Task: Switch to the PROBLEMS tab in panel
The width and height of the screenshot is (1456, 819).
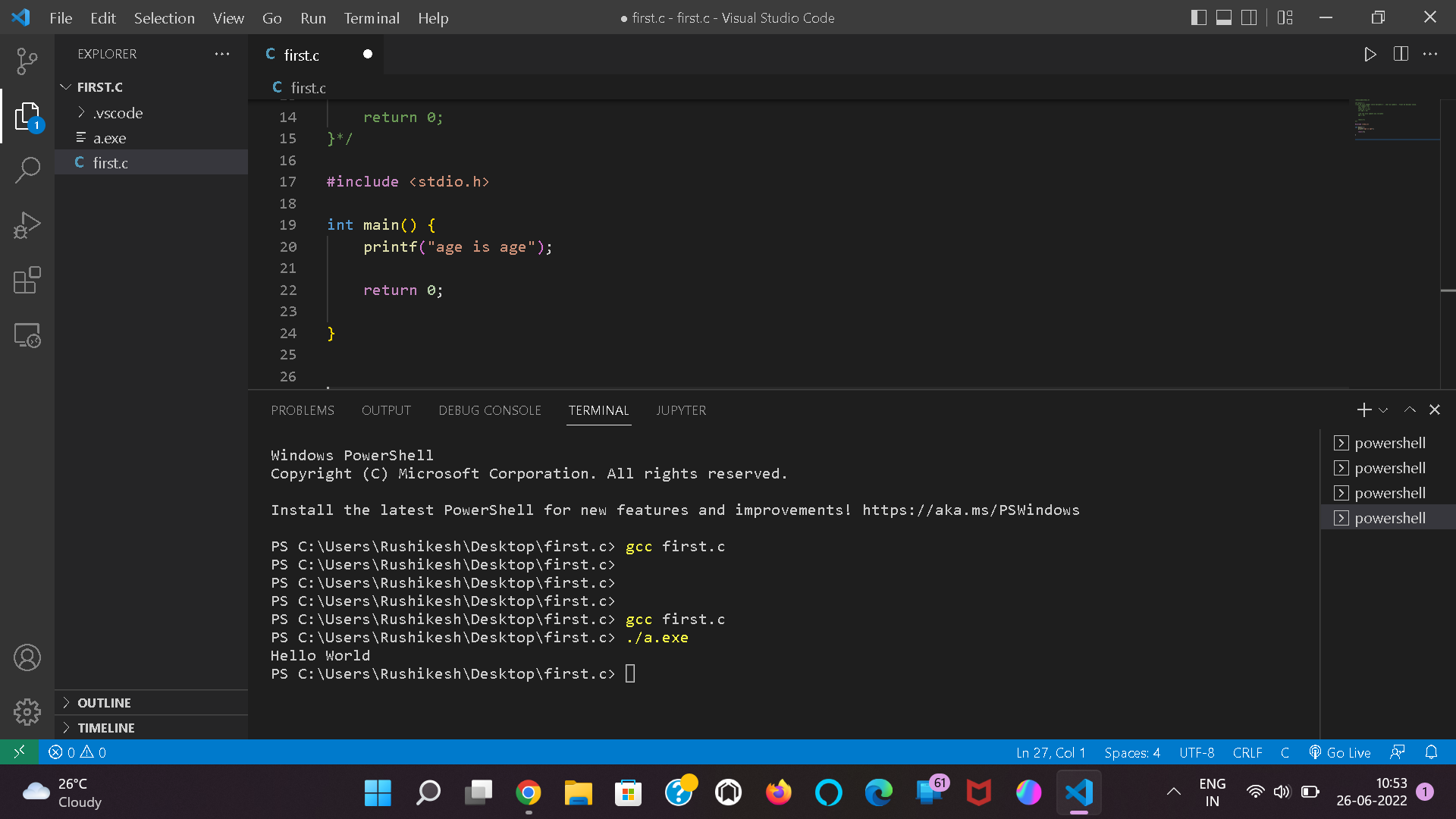Action: click(x=302, y=410)
